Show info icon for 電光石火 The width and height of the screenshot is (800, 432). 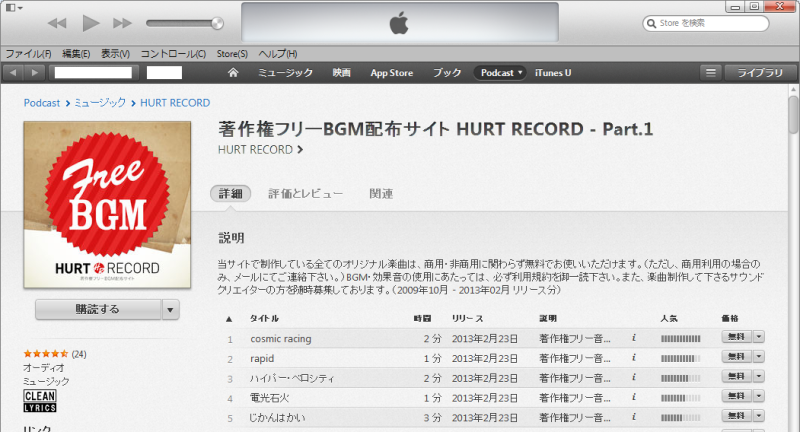pyautogui.click(x=634, y=397)
